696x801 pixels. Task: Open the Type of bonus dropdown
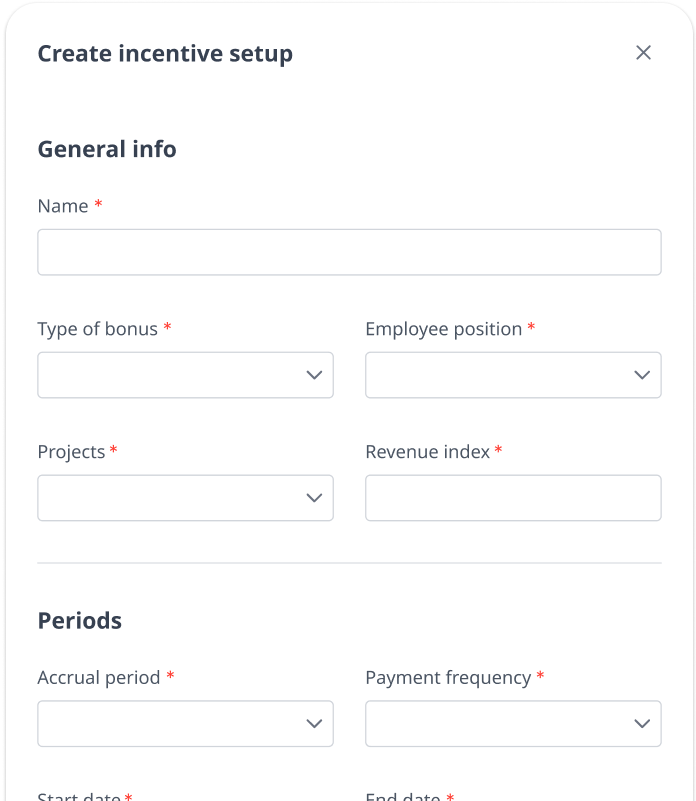pyautogui.click(x=170, y=375)
